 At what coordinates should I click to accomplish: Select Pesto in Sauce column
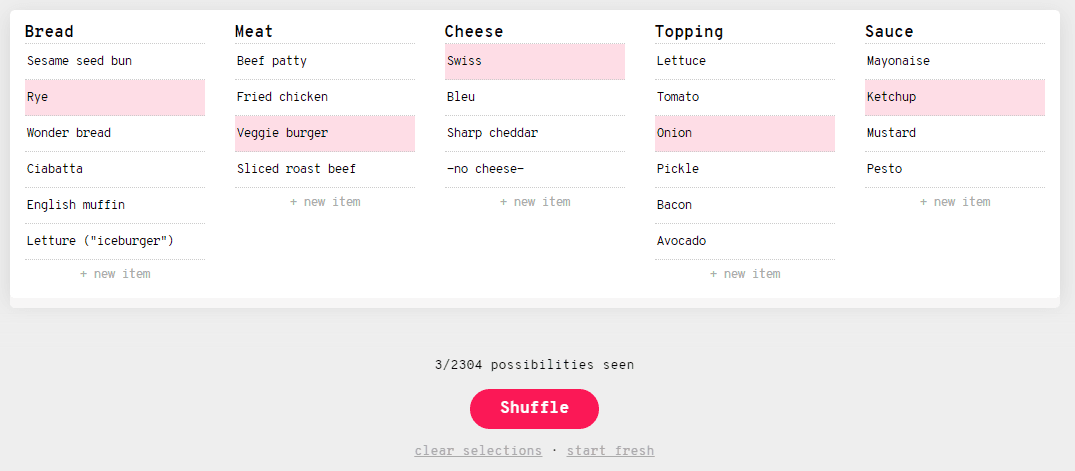tap(955, 169)
